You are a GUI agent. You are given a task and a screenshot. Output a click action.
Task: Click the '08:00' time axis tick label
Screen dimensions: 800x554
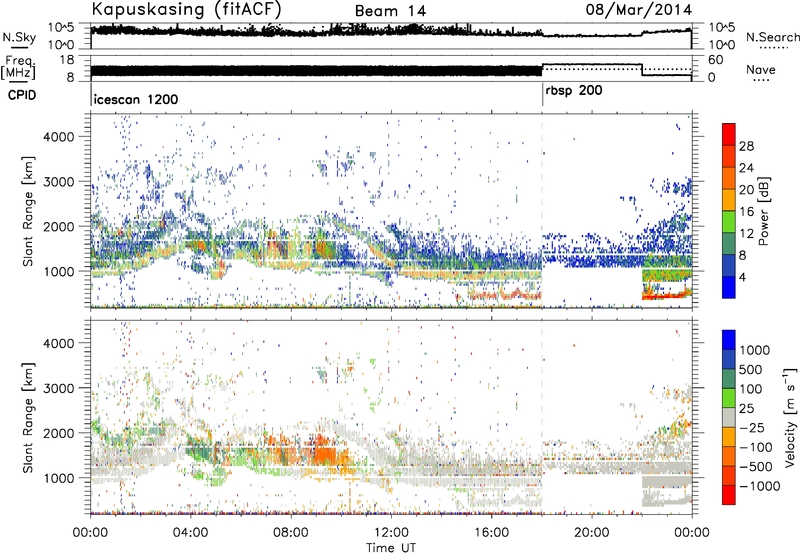290,533
